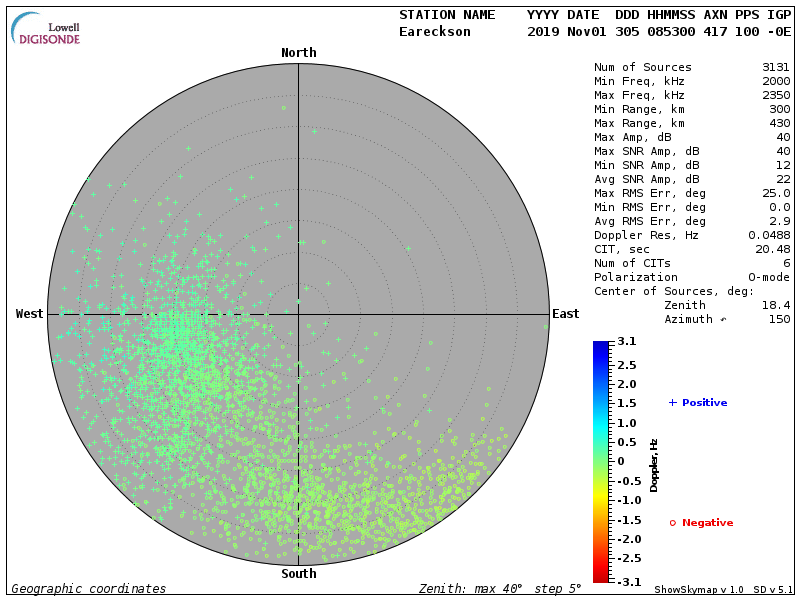Click the West label beside the skymap

(x=30, y=314)
